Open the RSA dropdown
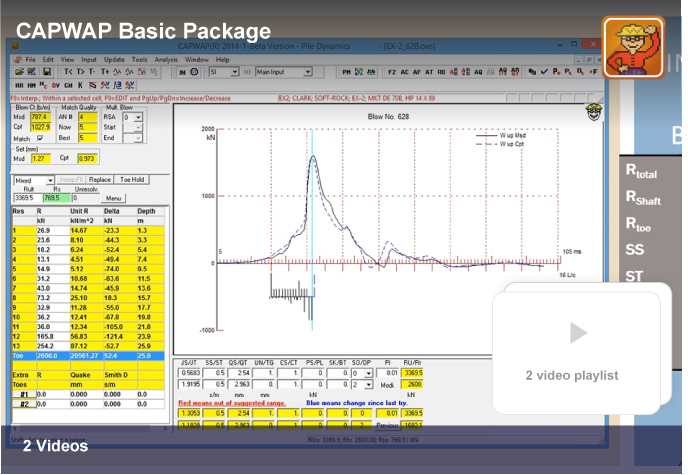The height and width of the screenshot is (475, 688). [139, 117]
